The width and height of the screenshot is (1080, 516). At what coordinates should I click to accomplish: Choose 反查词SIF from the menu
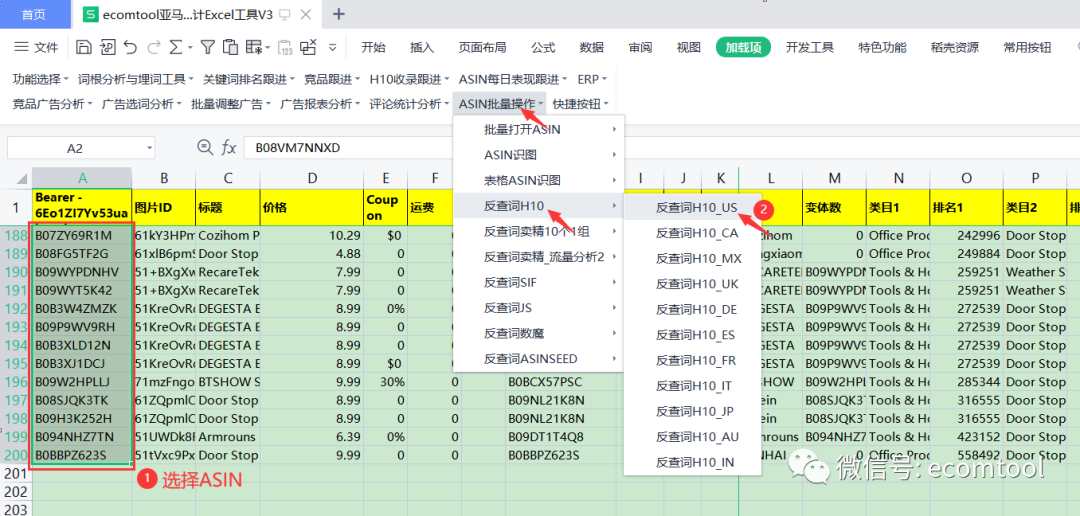click(x=539, y=282)
